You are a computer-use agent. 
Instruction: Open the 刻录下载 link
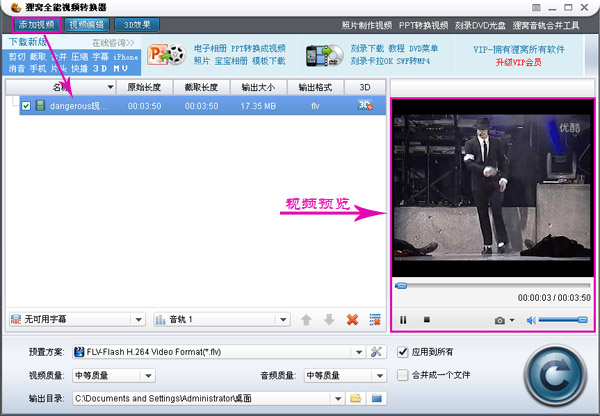(x=367, y=49)
